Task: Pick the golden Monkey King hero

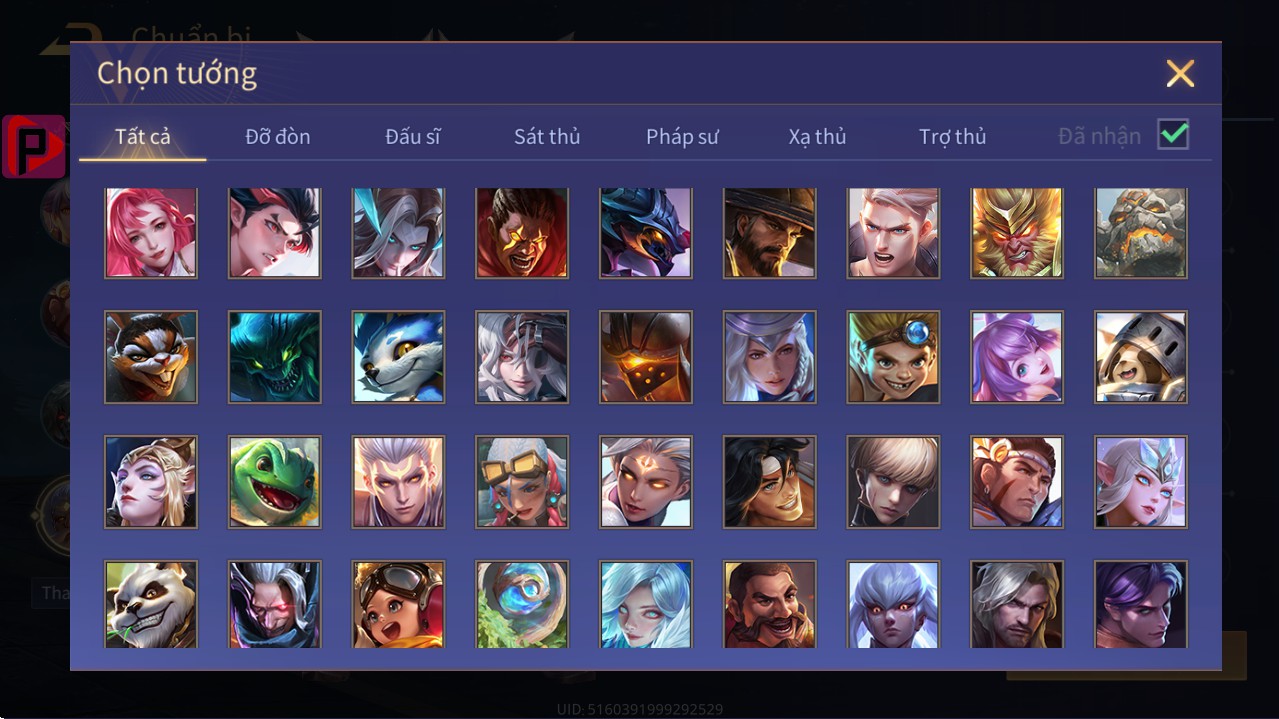Action: pos(1017,232)
